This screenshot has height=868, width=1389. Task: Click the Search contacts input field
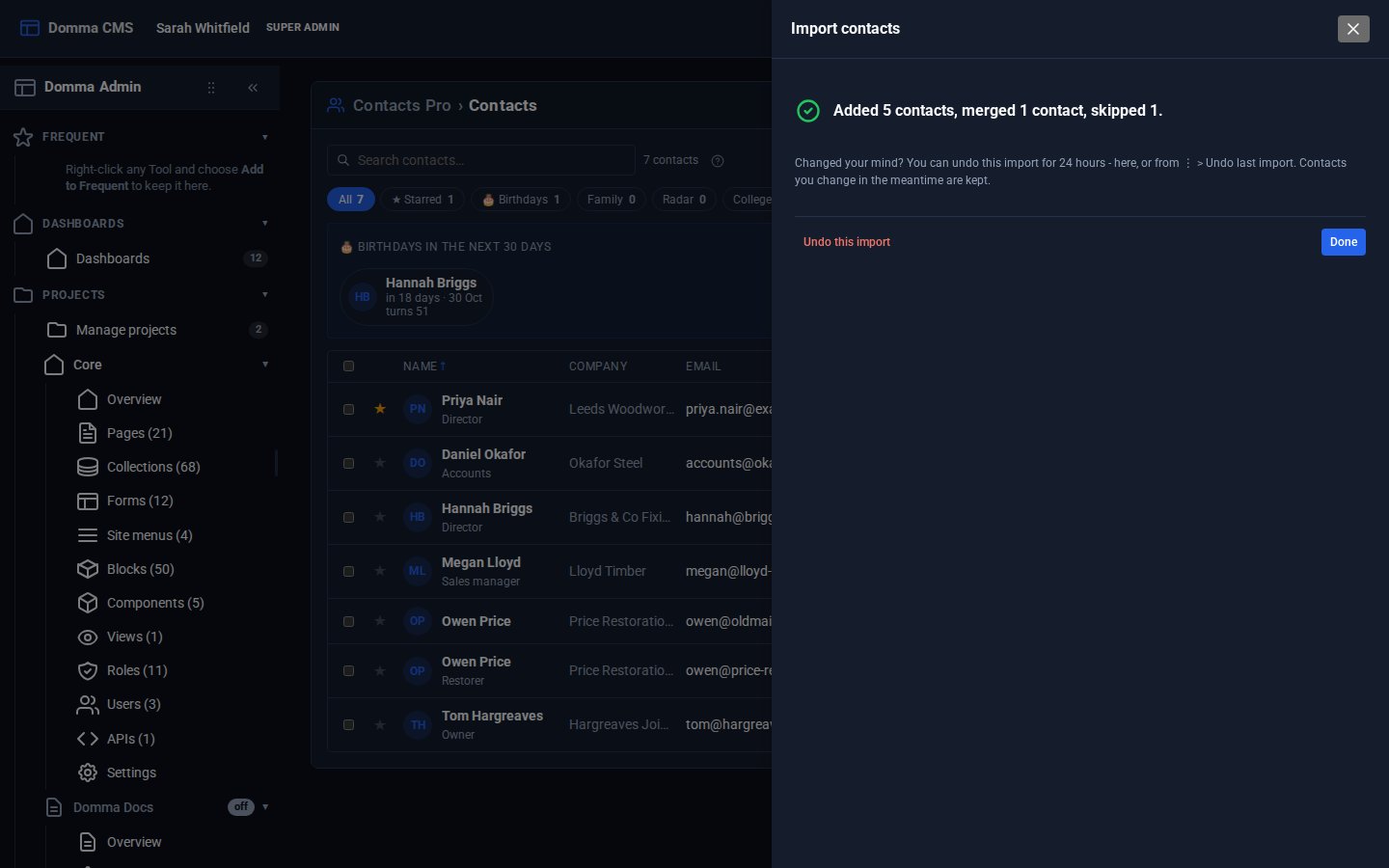[481, 160]
